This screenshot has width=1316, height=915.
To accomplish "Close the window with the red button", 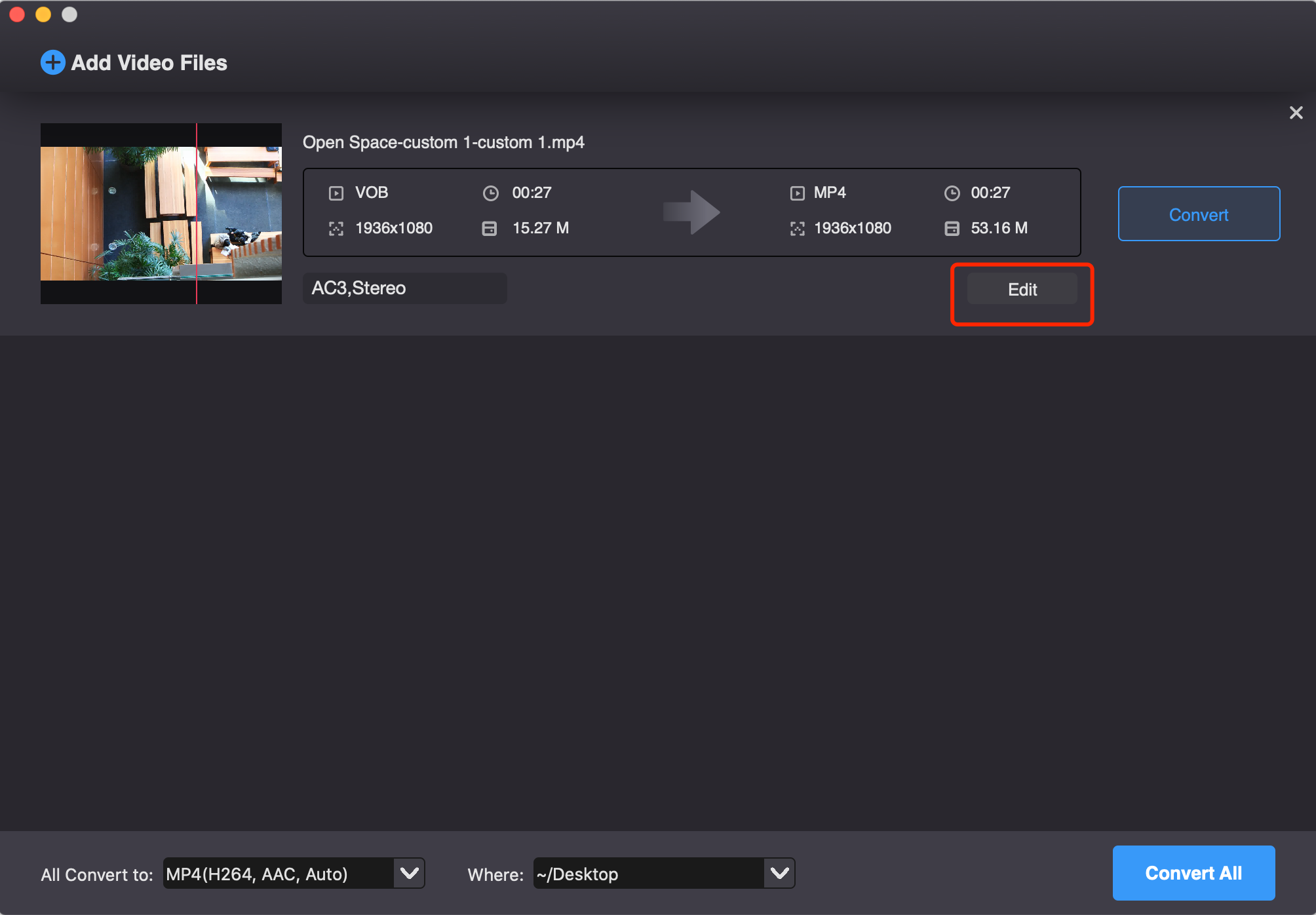I will (x=18, y=14).
